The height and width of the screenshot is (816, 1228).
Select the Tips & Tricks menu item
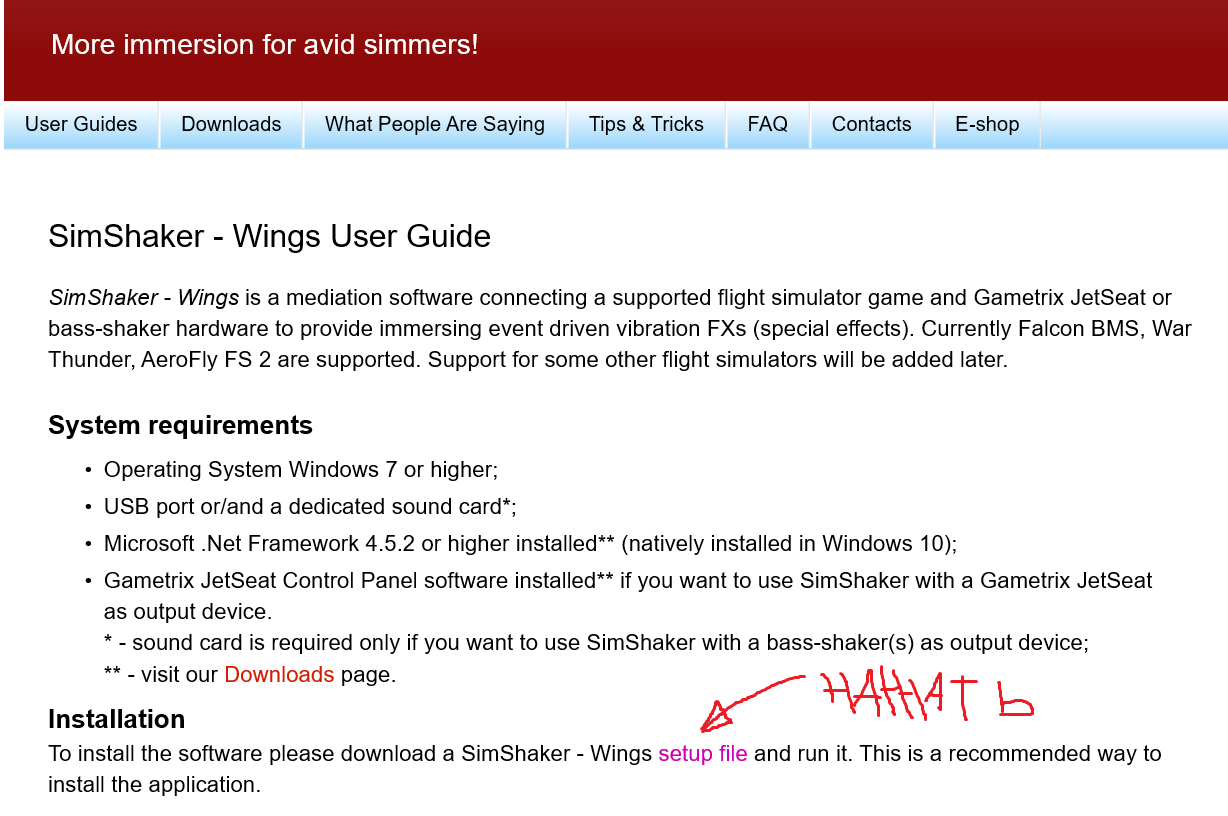(x=646, y=125)
